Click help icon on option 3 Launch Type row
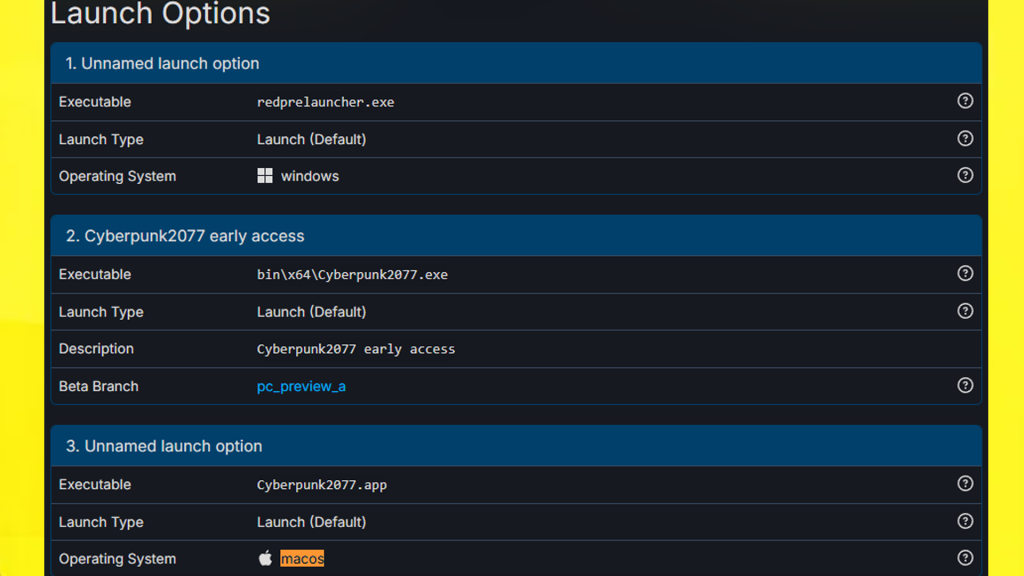 click(965, 521)
